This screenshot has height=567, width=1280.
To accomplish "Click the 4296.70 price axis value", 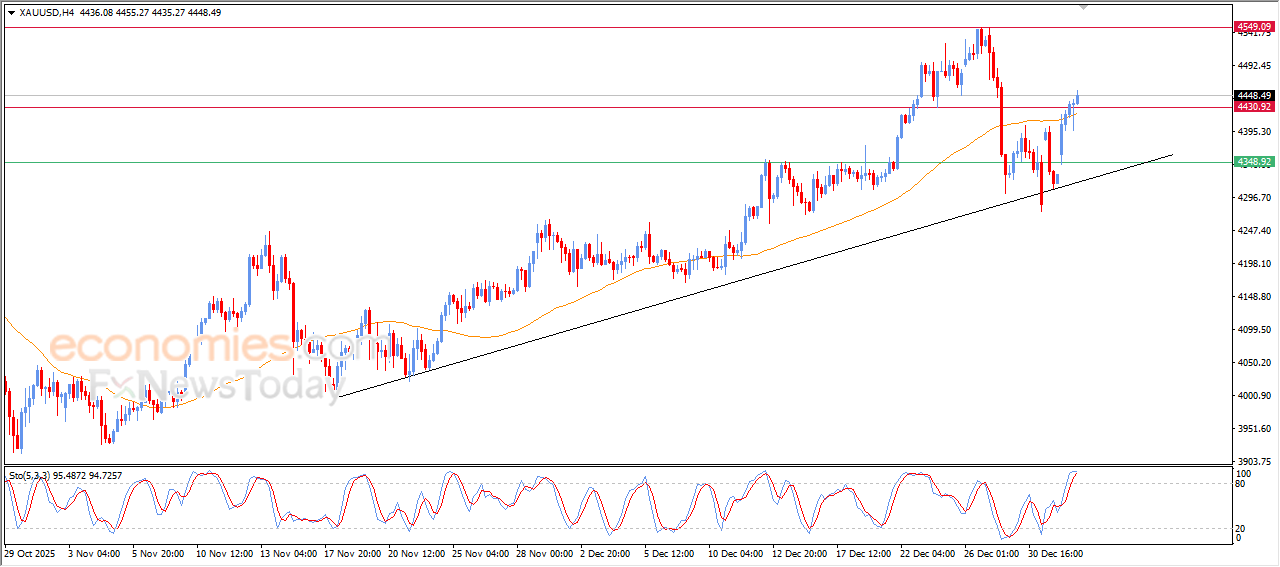I will [x=1253, y=198].
